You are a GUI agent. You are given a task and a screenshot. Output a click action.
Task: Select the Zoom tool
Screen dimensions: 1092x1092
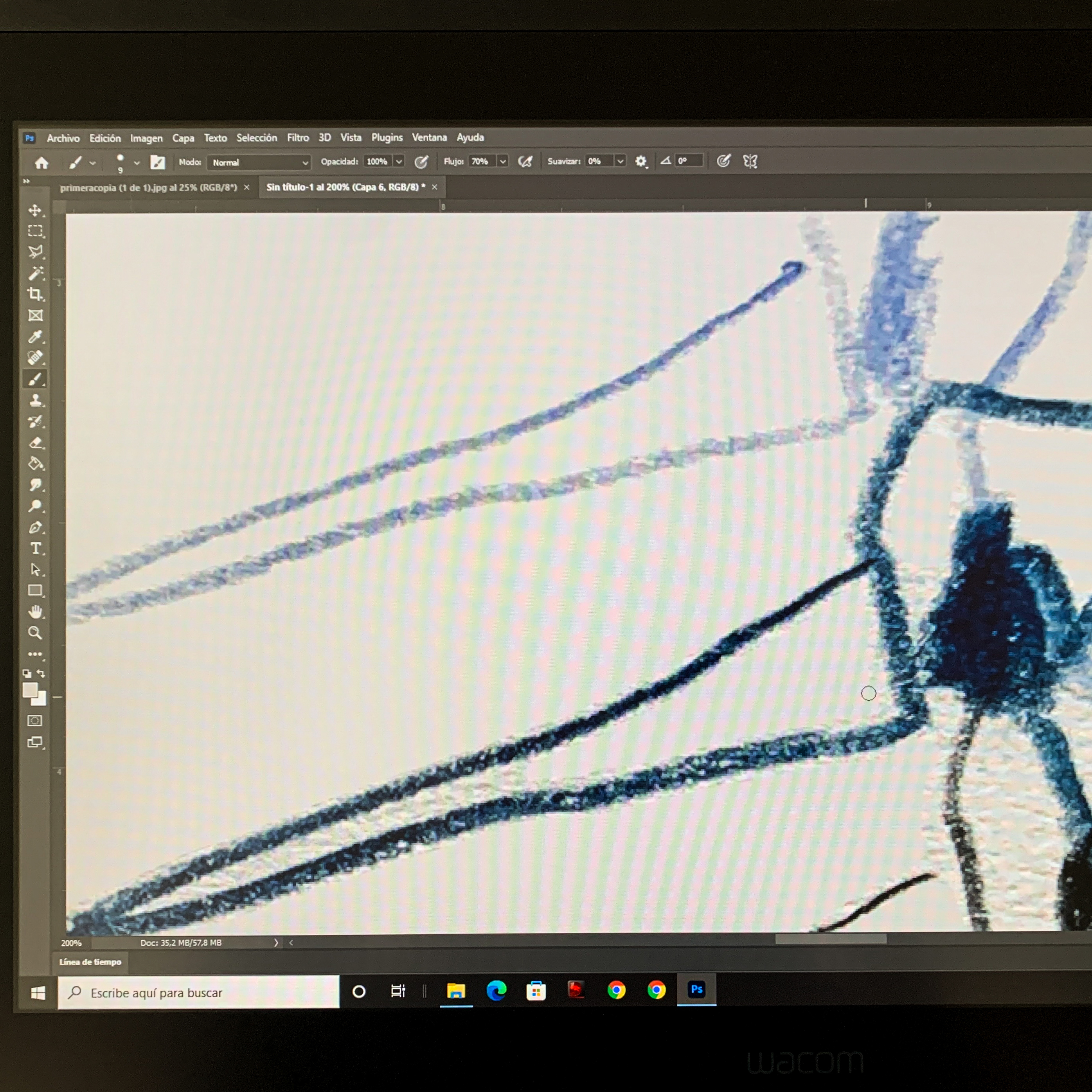tap(35, 633)
